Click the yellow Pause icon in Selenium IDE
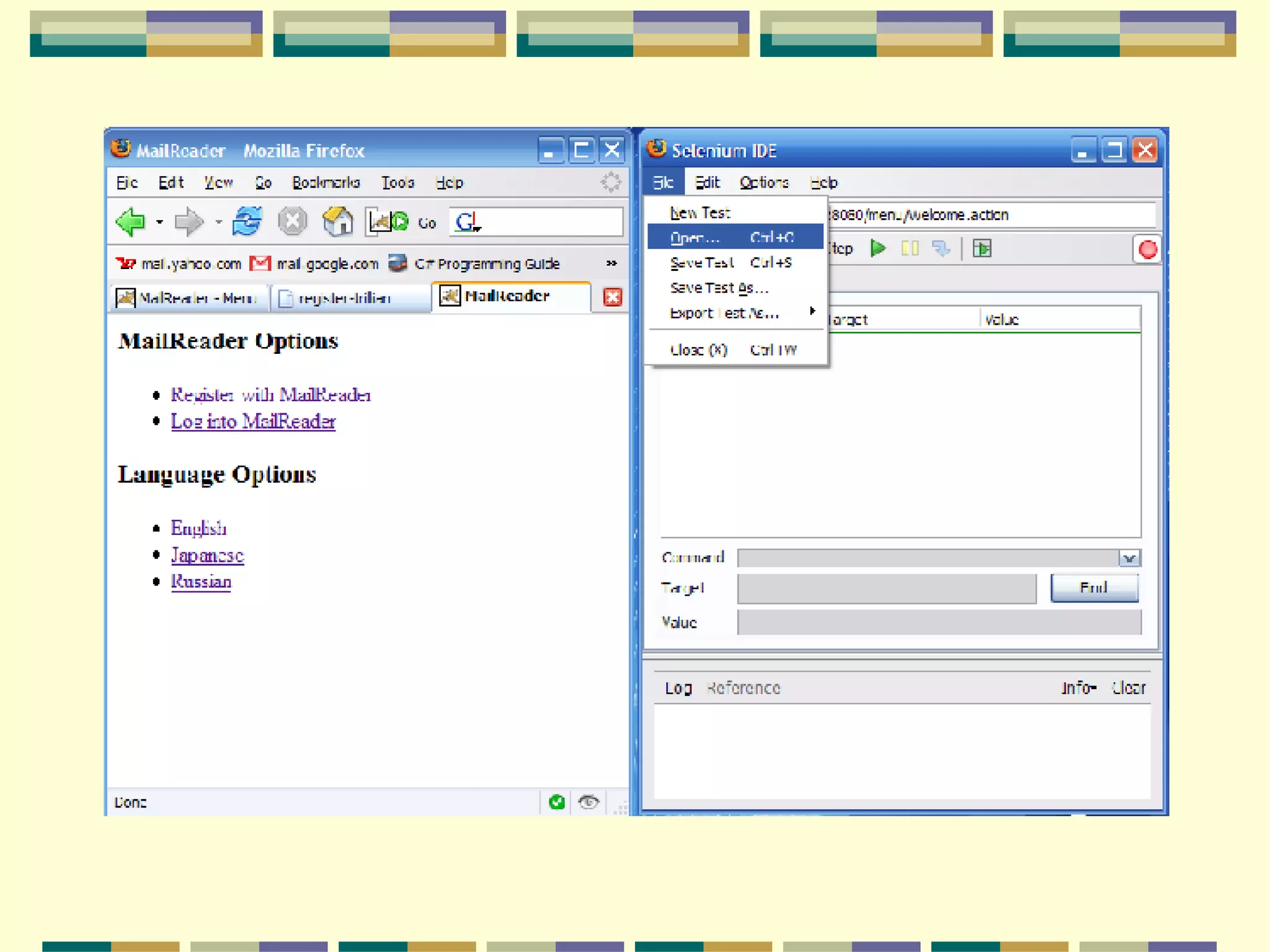This screenshot has height=952, width=1270. point(910,249)
